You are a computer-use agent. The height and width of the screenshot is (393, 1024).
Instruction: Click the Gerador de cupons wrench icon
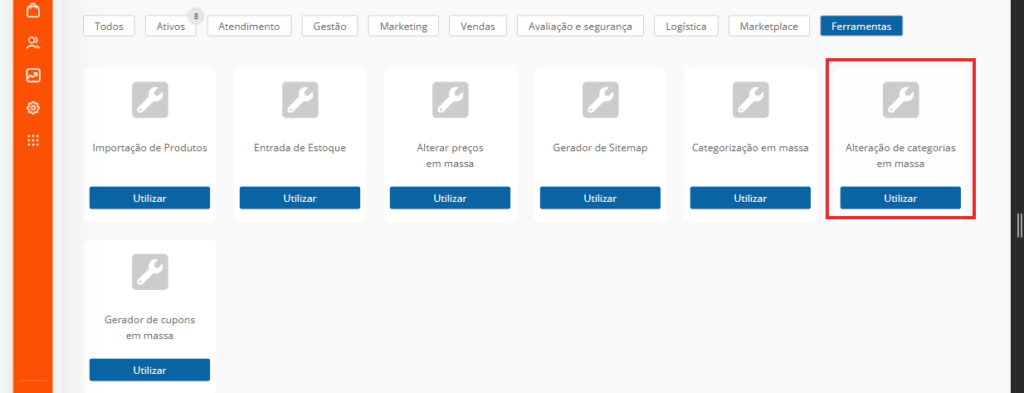point(150,272)
